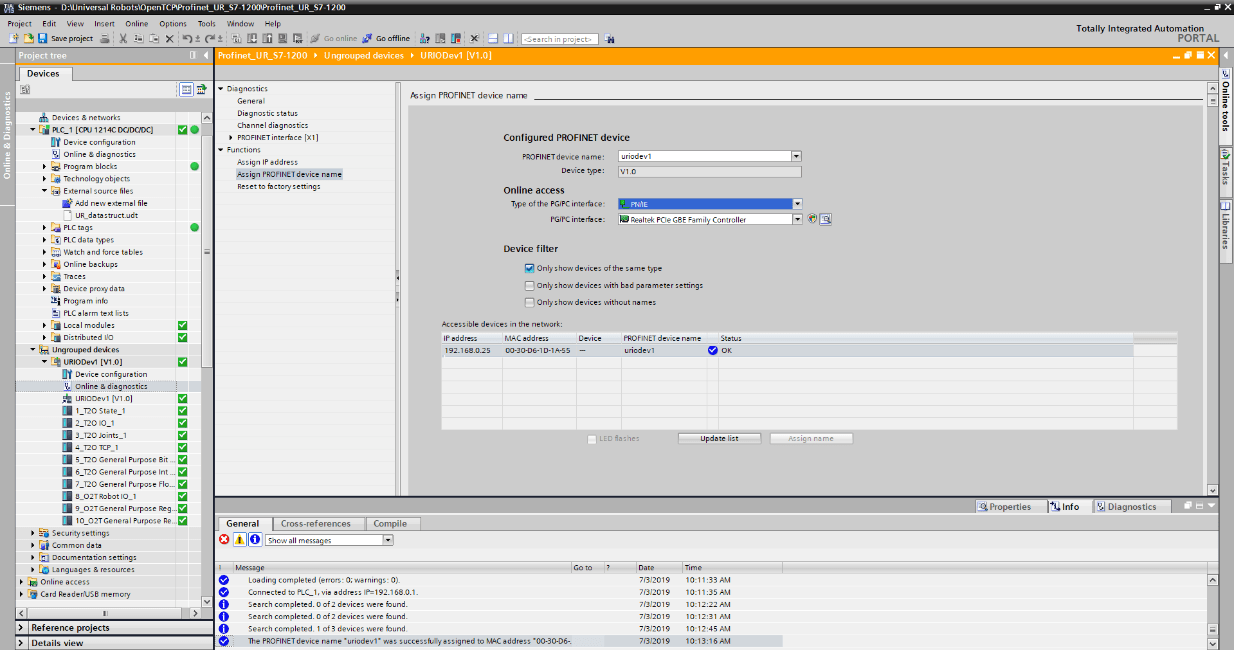Collapse the Ungrouped devices node
1234x650 pixels.
(33, 350)
